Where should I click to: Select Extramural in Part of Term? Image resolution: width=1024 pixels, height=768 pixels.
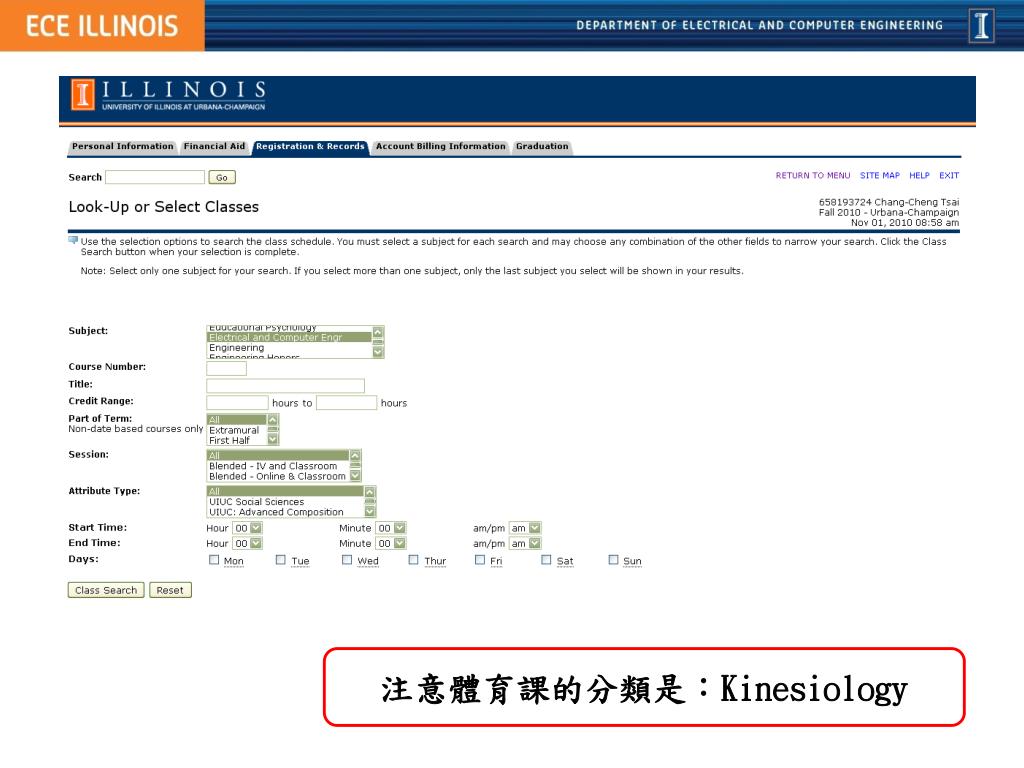pos(236,430)
